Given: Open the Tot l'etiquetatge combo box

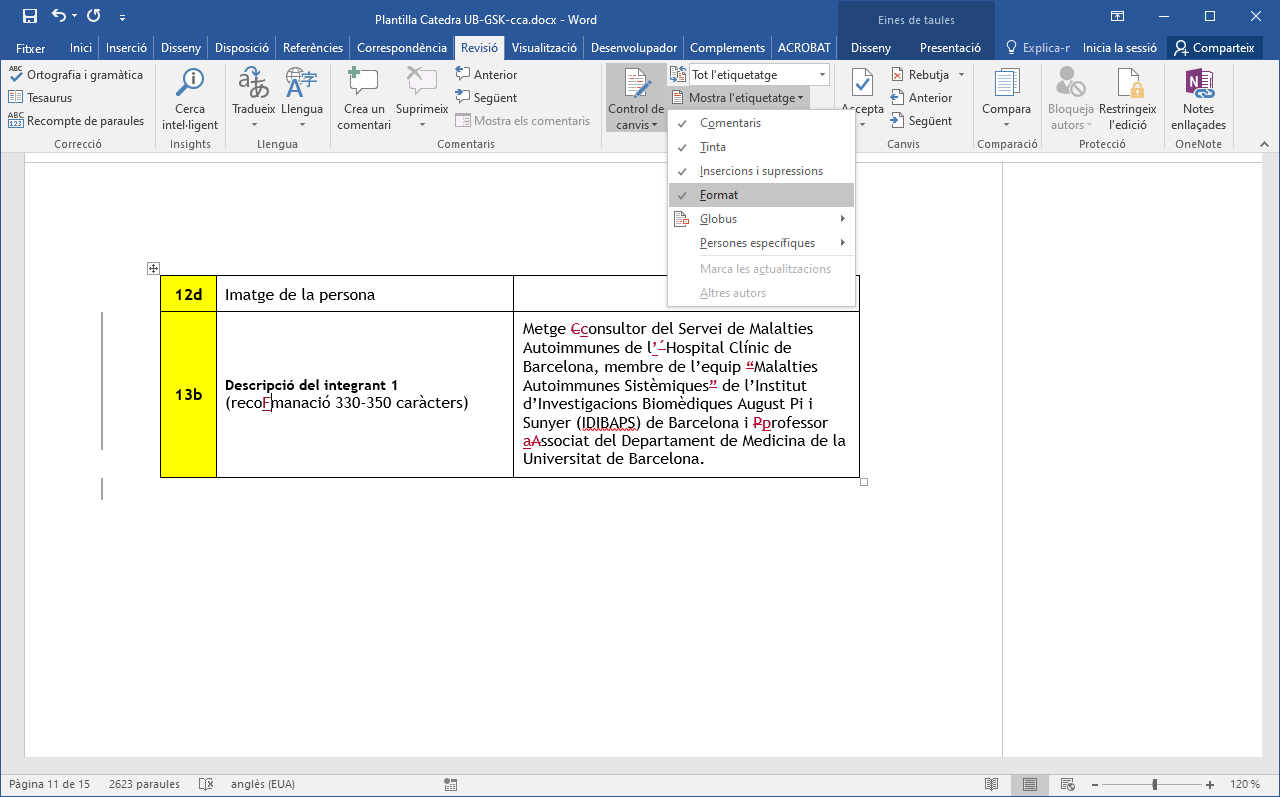Looking at the screenshot, I should [x=759, y=75].
